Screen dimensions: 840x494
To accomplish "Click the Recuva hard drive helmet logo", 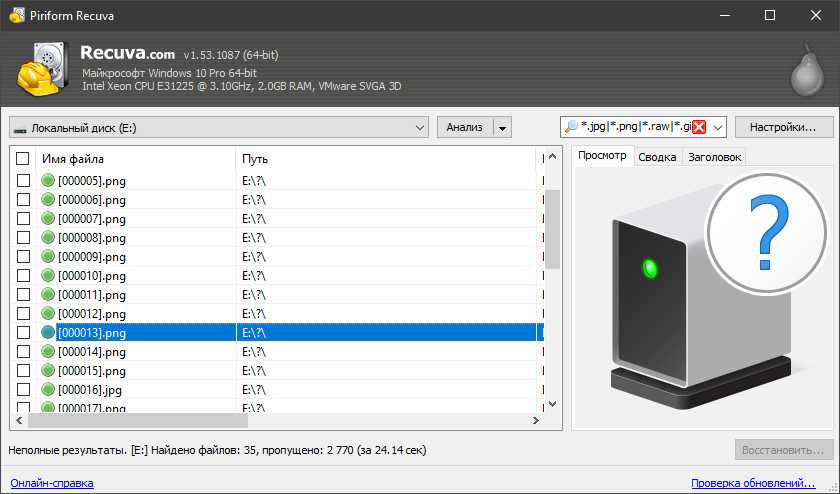I will pos(40,69).
